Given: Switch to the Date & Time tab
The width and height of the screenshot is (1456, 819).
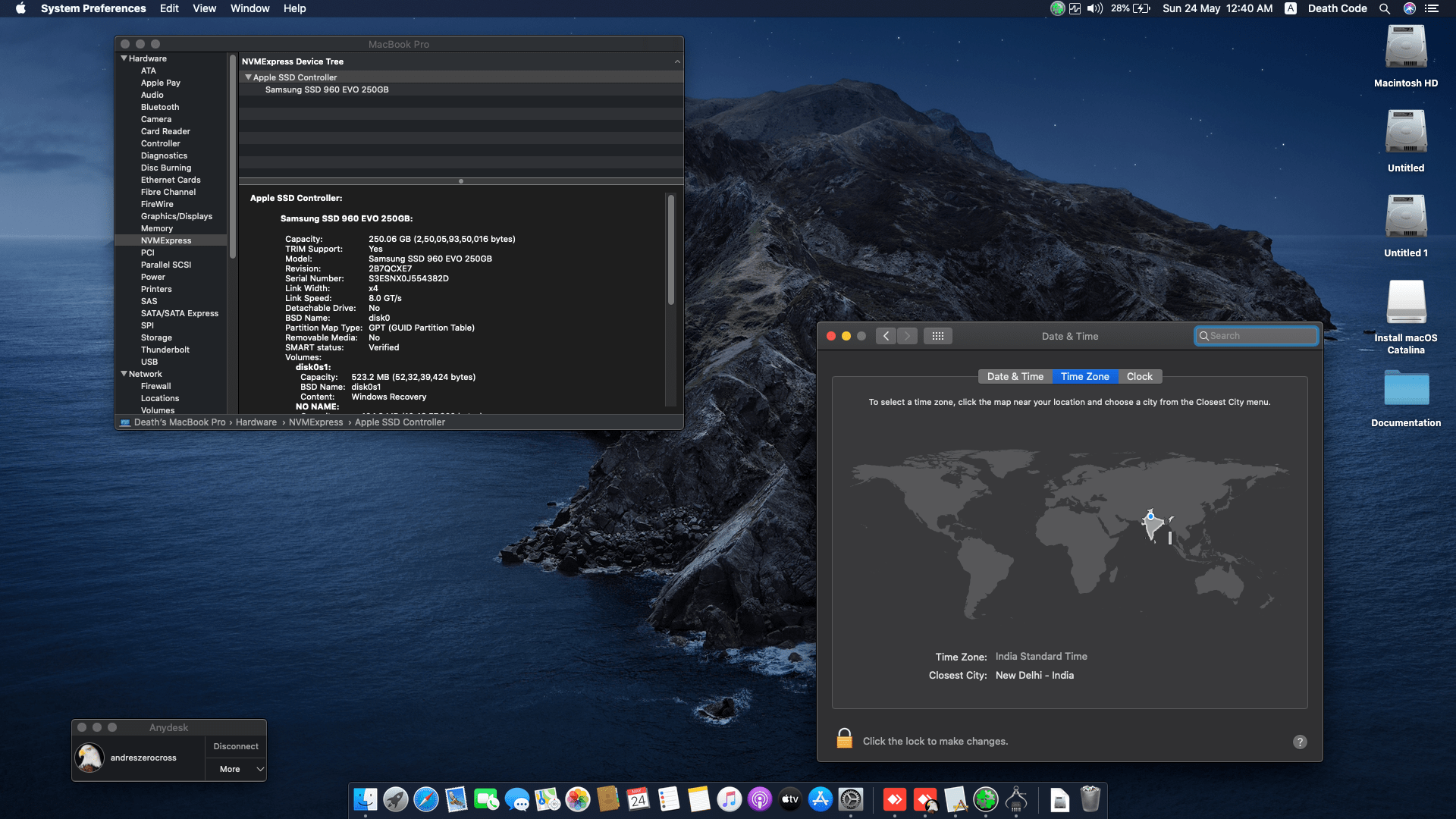Looking at the screenshot, I should 1015,377.
